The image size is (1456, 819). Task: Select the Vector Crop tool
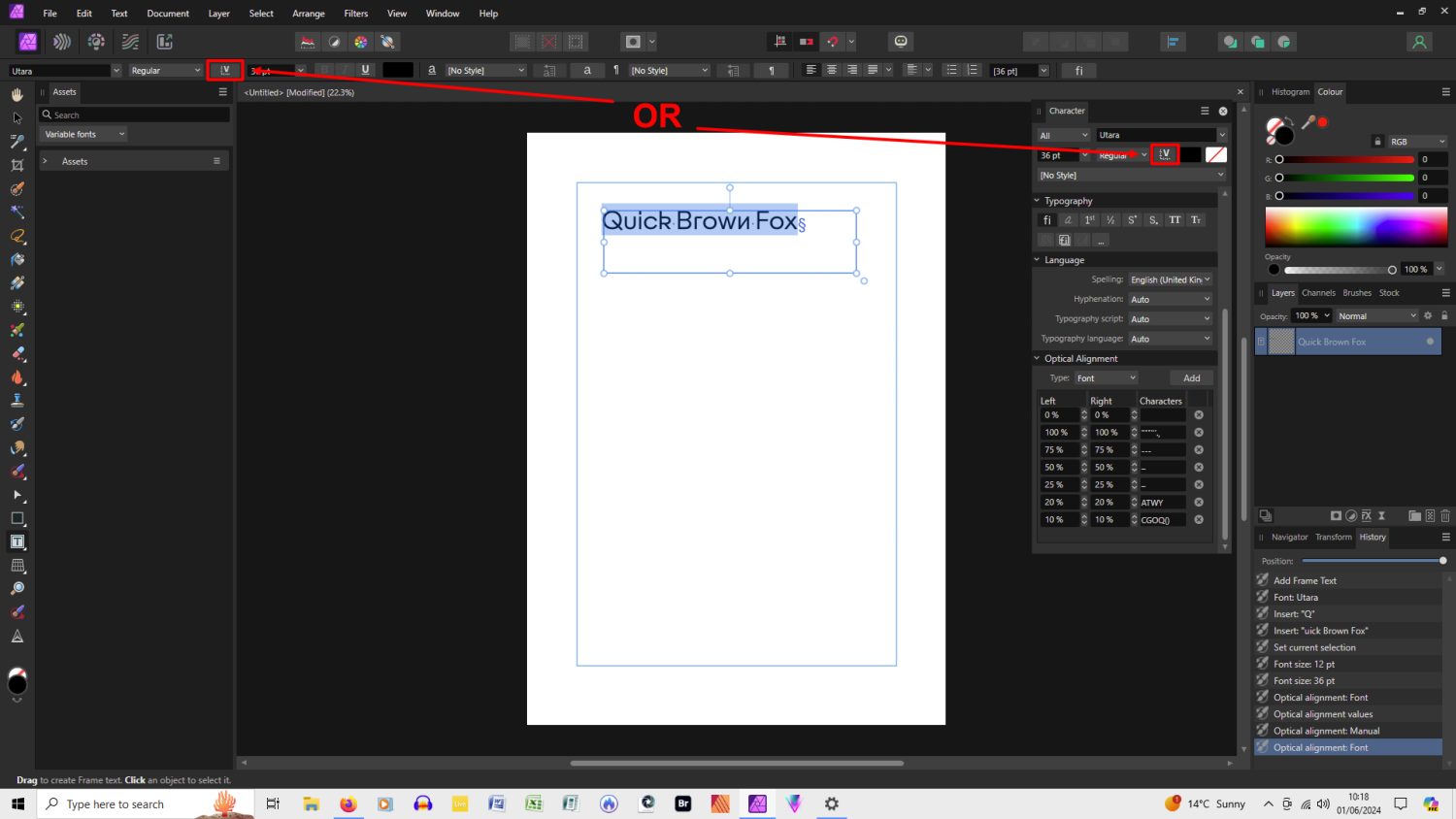pos(17,165)
